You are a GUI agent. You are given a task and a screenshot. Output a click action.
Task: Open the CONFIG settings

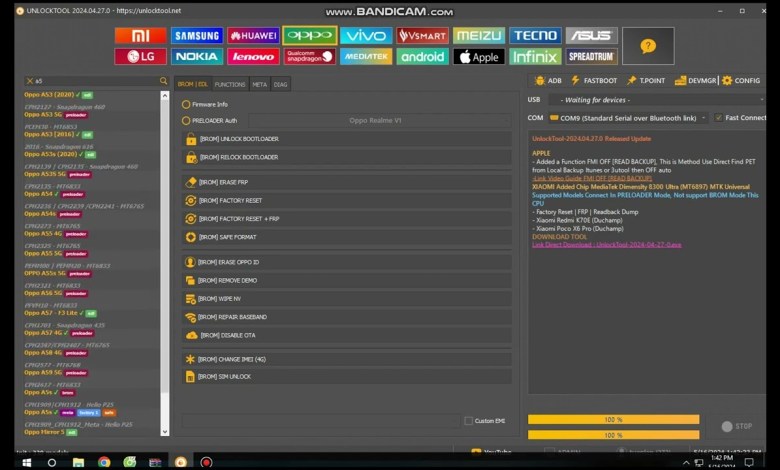pos(741,80)
